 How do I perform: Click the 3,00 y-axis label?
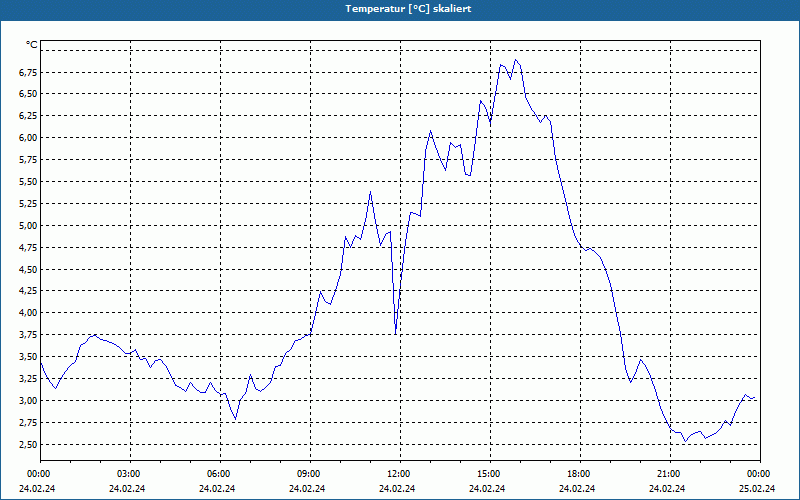pos(28,401)
